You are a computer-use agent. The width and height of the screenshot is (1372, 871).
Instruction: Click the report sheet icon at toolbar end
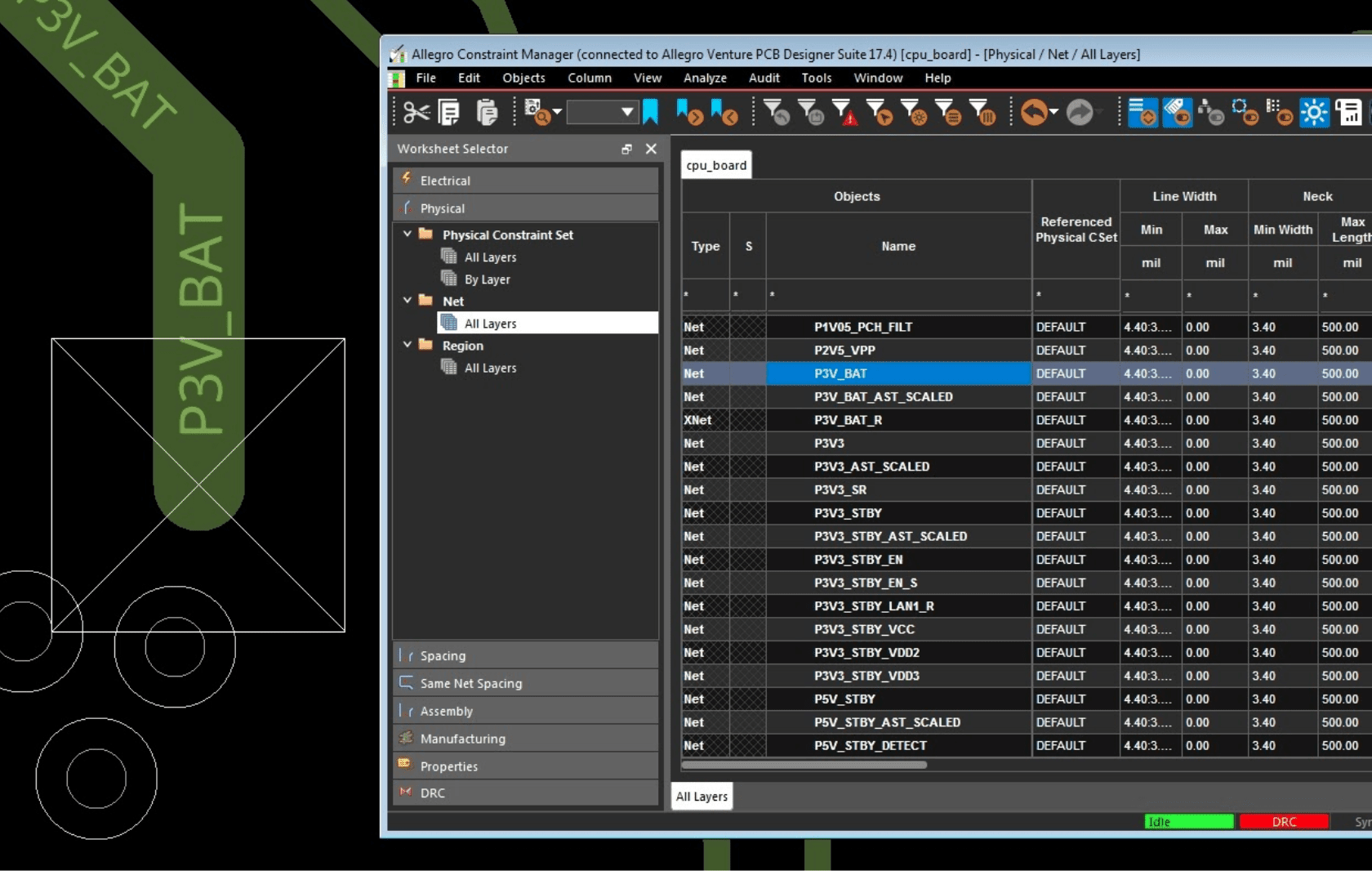pos(1348,112)
